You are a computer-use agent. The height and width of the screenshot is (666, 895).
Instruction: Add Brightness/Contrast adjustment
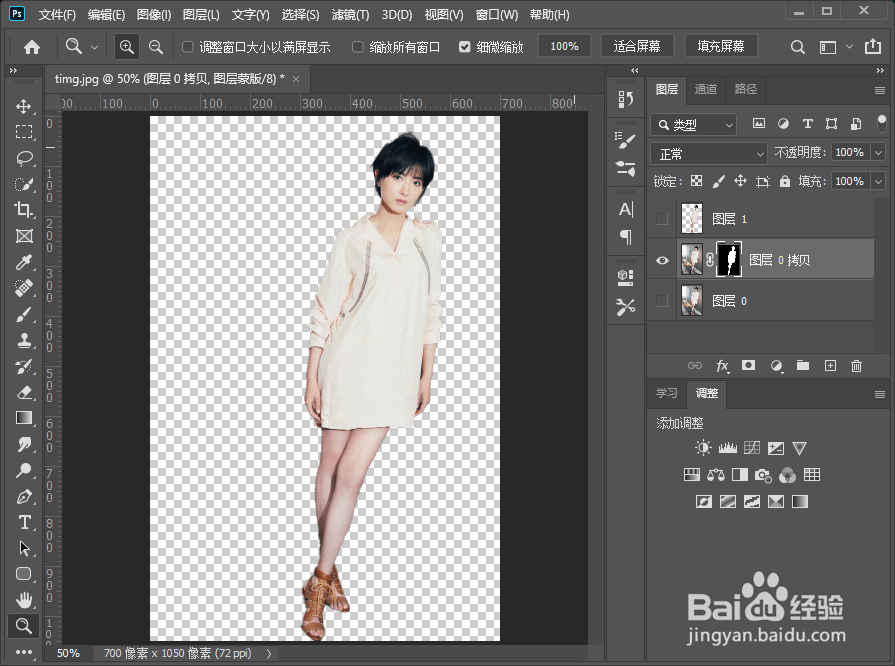[703, 448]
